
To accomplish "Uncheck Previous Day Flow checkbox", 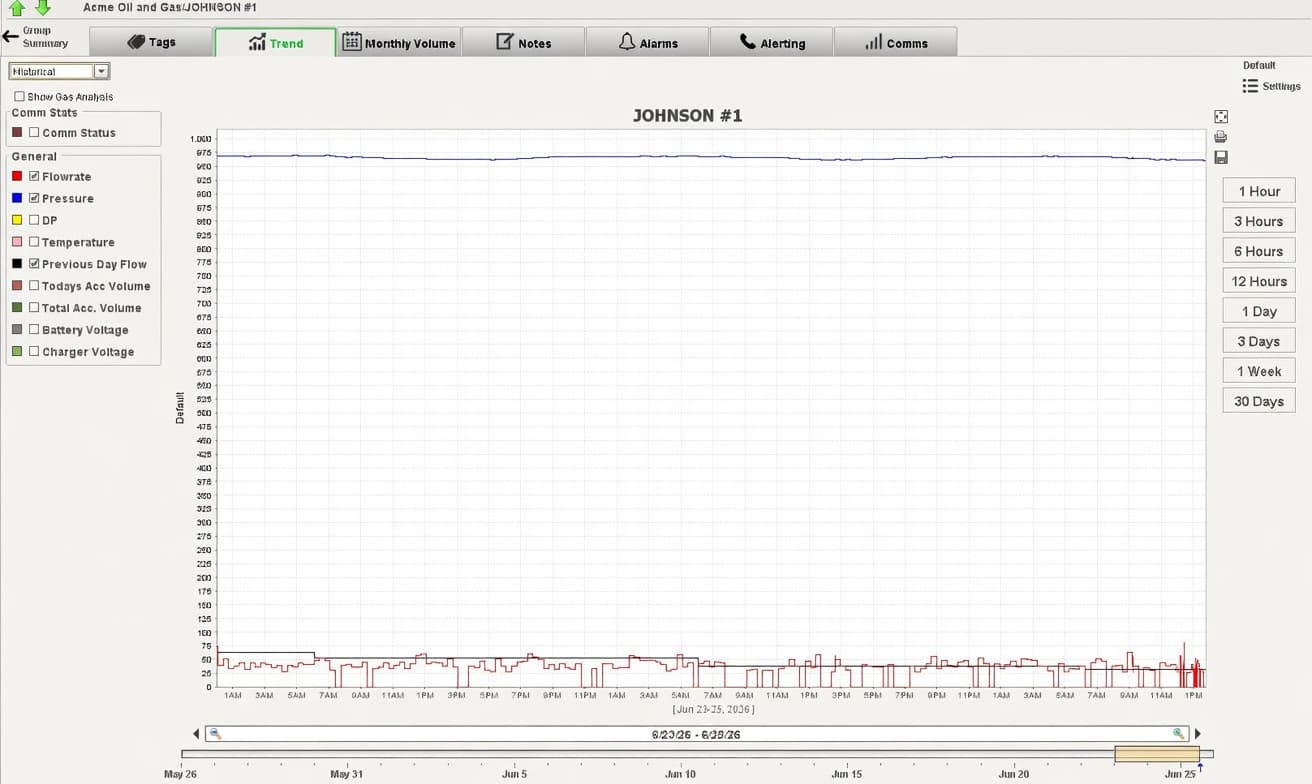I will (34, 264).
